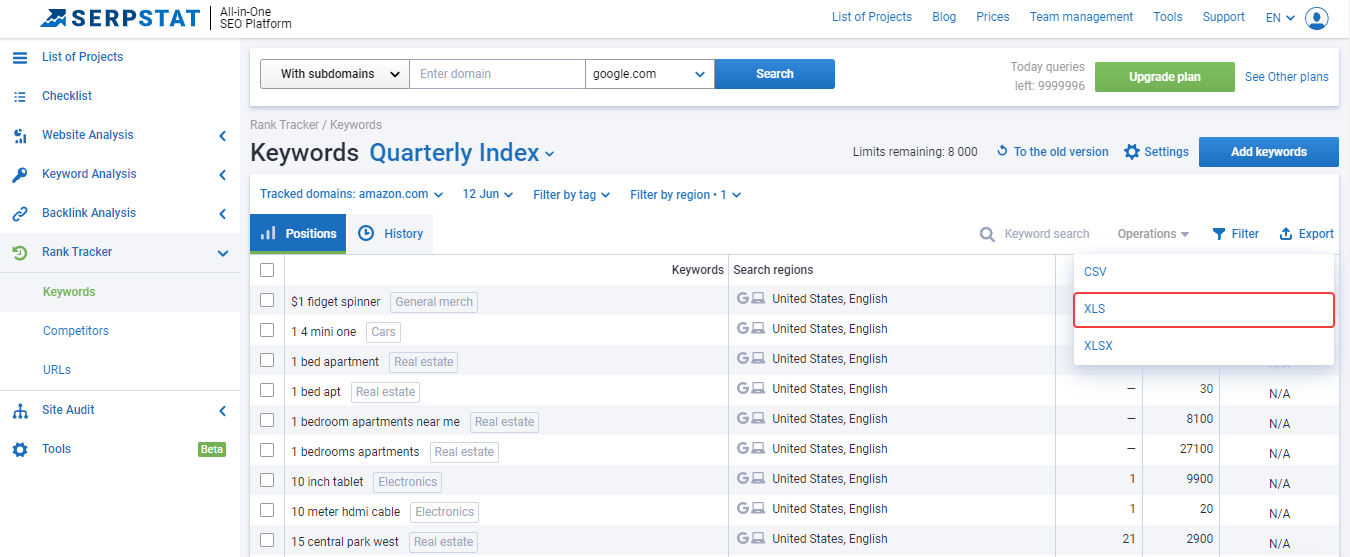The height and width of the screenshot is (557, 1350).
Task: Open the Filter by tag dropdown
Action: pos(571,194)
